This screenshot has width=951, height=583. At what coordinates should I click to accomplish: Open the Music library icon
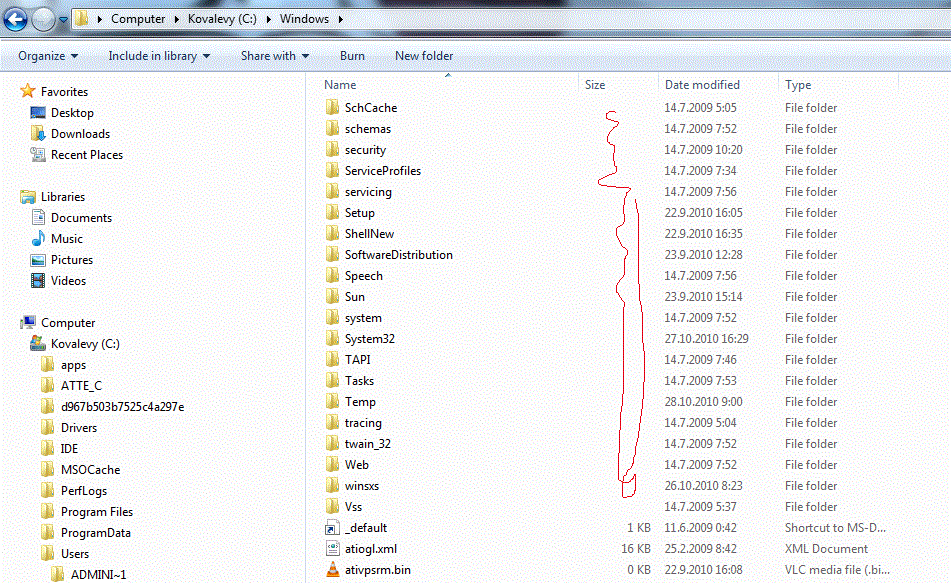coord(38,238)
